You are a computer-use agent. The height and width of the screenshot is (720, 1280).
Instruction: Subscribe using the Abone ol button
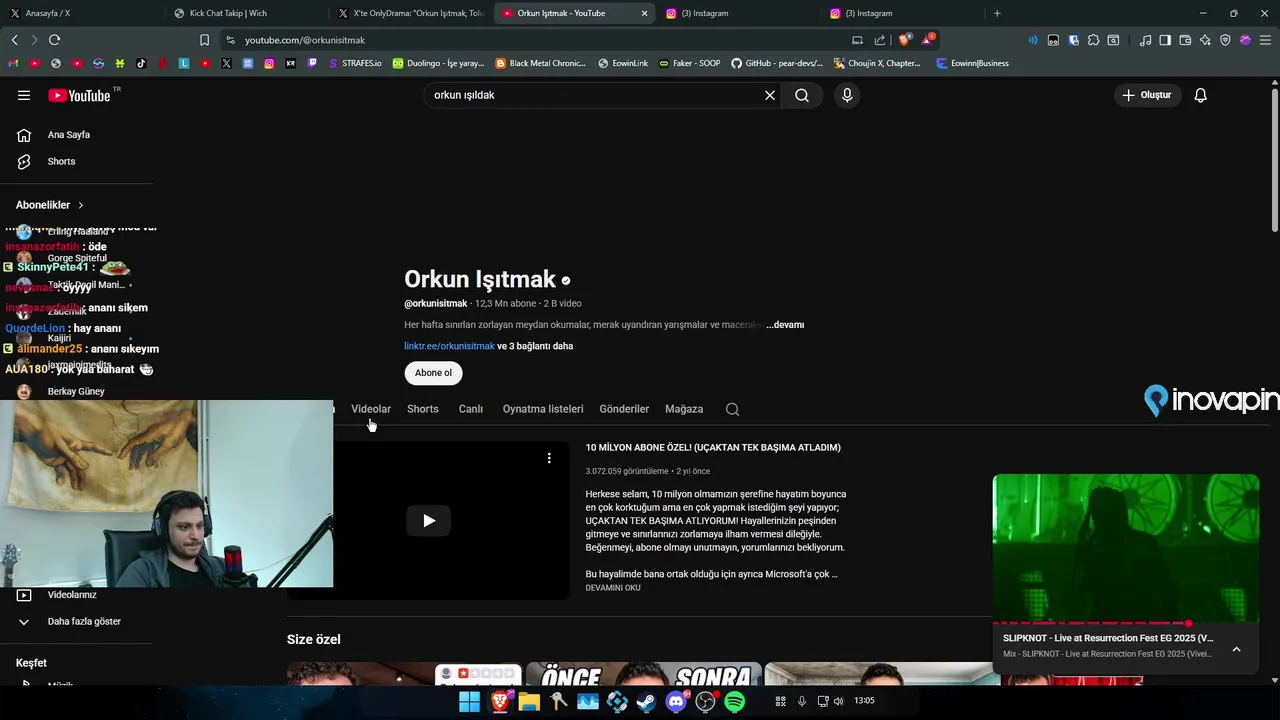pos(433,373)
